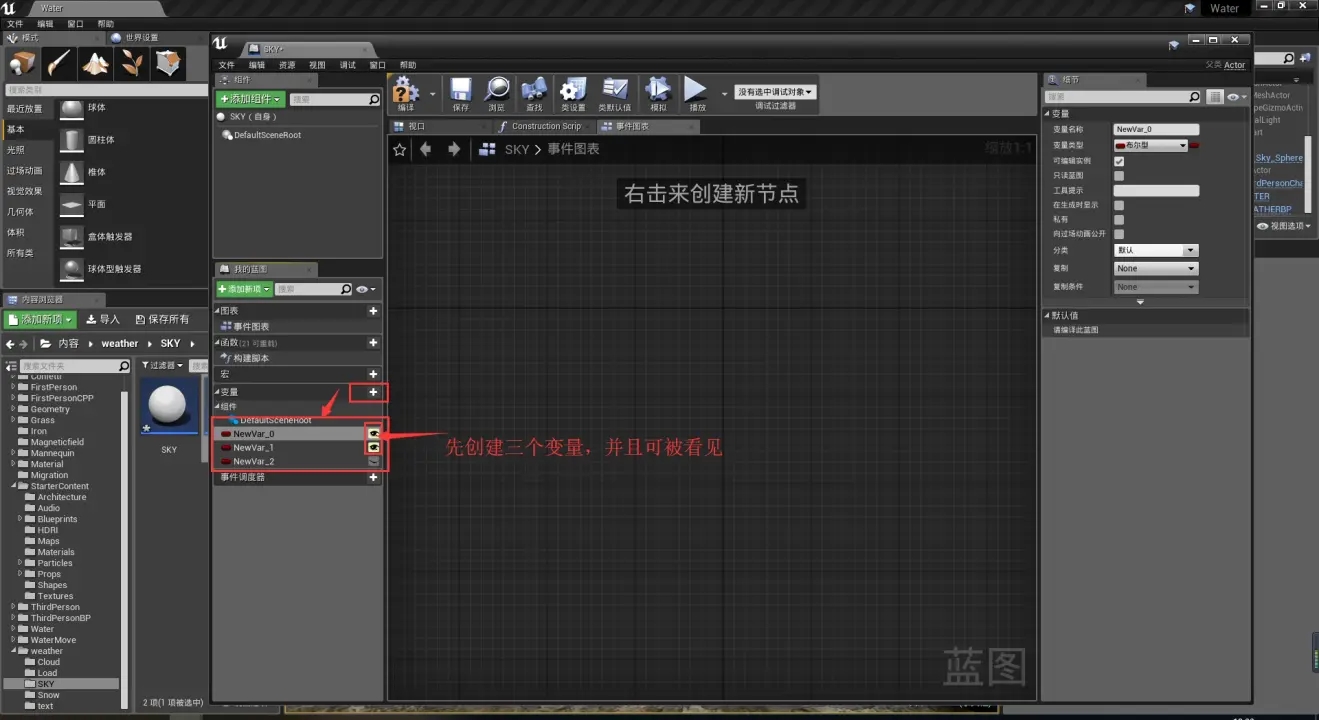Click the Simulation (模拟) toolbar icon

[658, 90]
